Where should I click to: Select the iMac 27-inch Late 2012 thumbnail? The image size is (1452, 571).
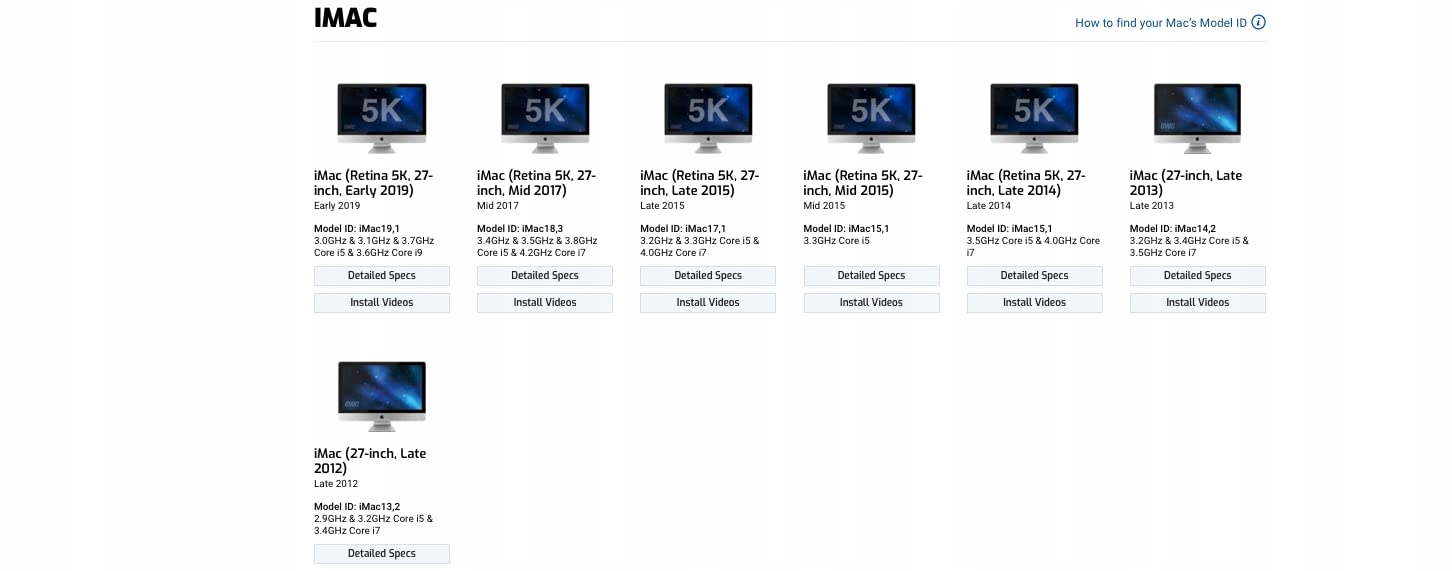382,396
